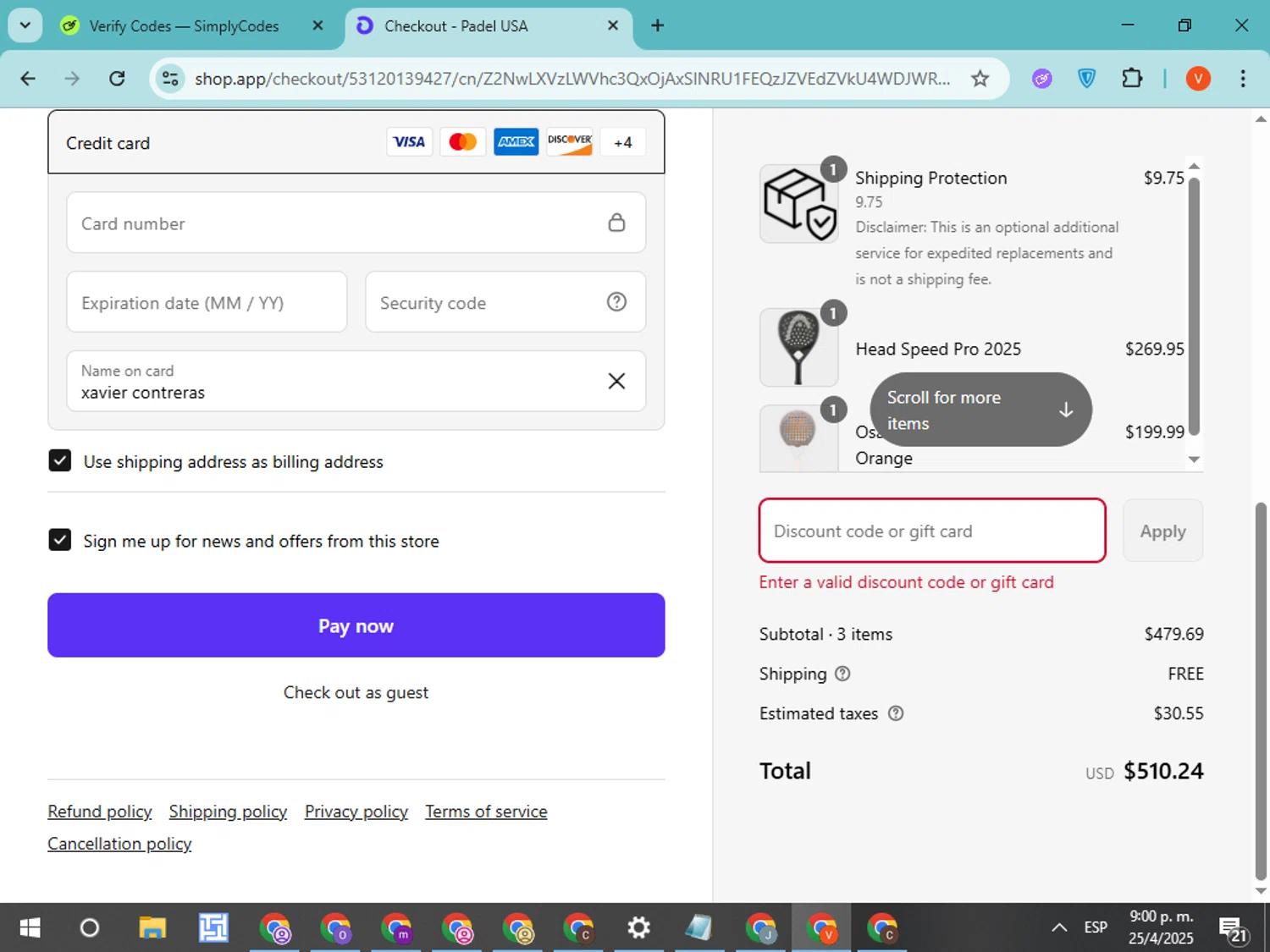Click the order items list up arrow

1194,166
